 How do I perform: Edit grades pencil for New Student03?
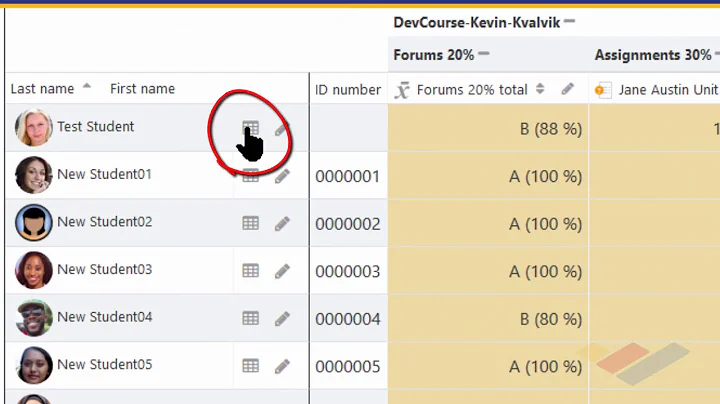282,271
